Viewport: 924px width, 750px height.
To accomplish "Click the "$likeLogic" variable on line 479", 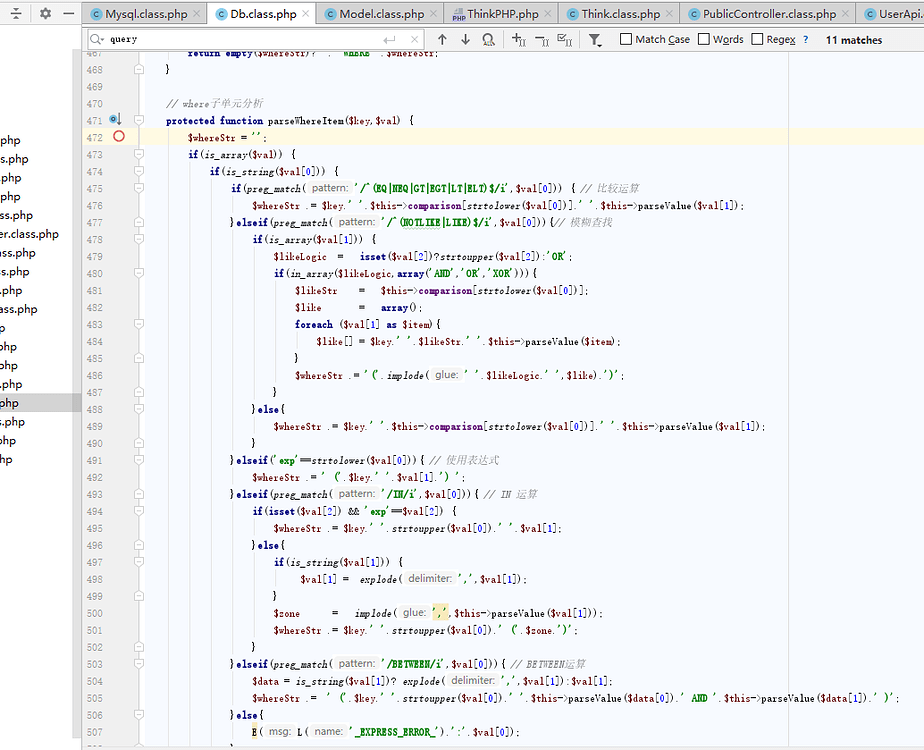I will coord(300,256).
